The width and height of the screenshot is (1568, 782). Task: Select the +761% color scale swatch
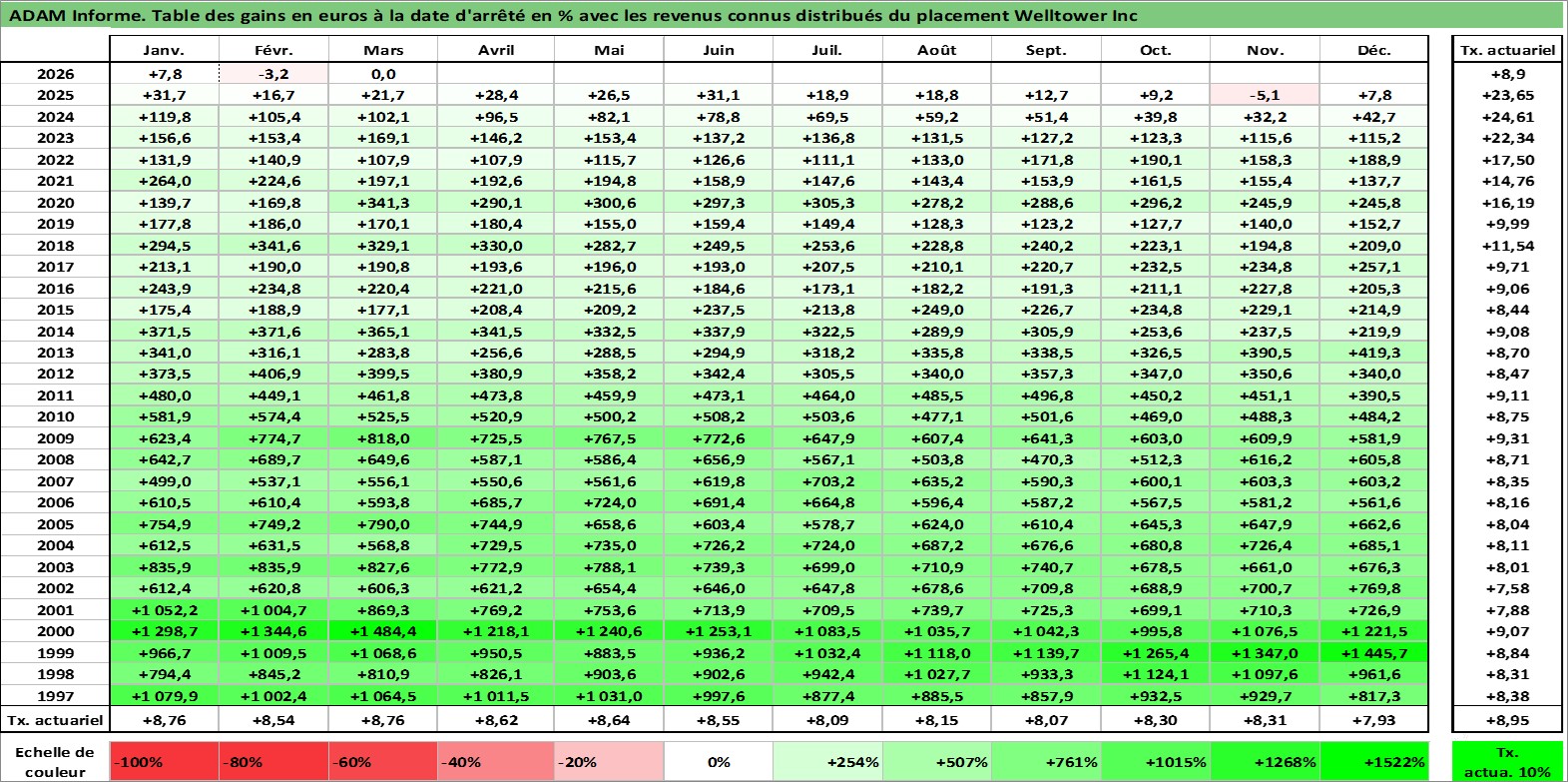coord(1046,762)
